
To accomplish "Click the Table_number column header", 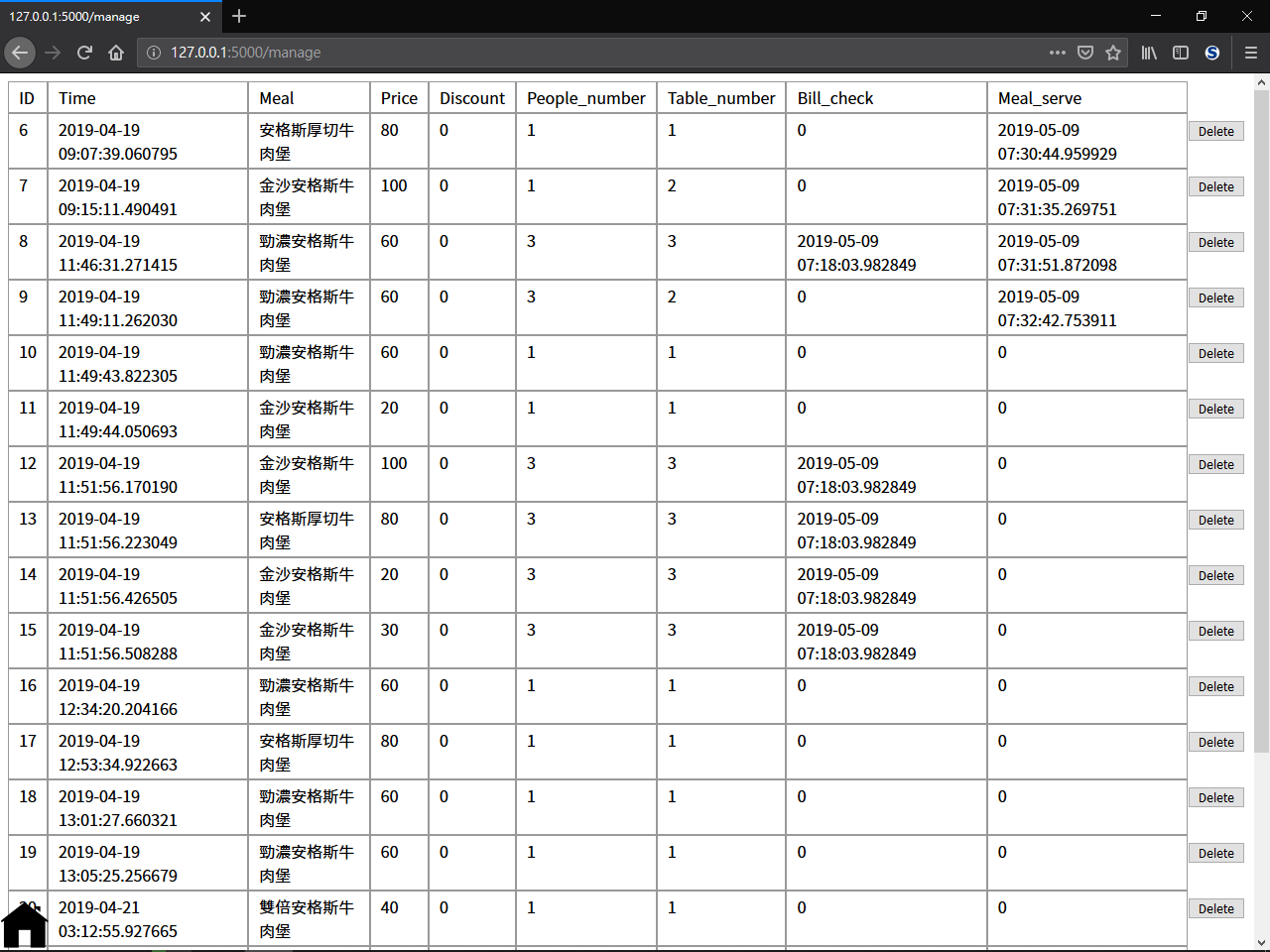I will (721, 98).
